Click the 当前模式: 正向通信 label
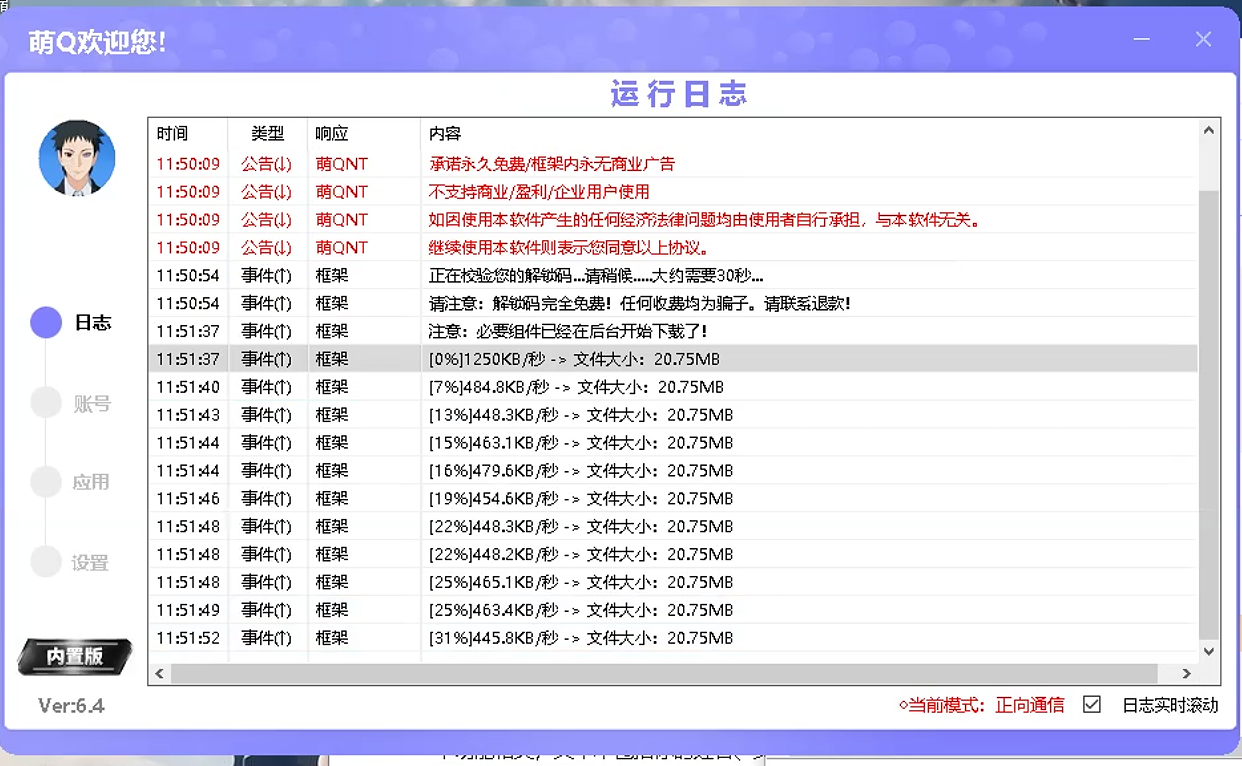This screenshot has height=766, width=1242. coord(982,705)
